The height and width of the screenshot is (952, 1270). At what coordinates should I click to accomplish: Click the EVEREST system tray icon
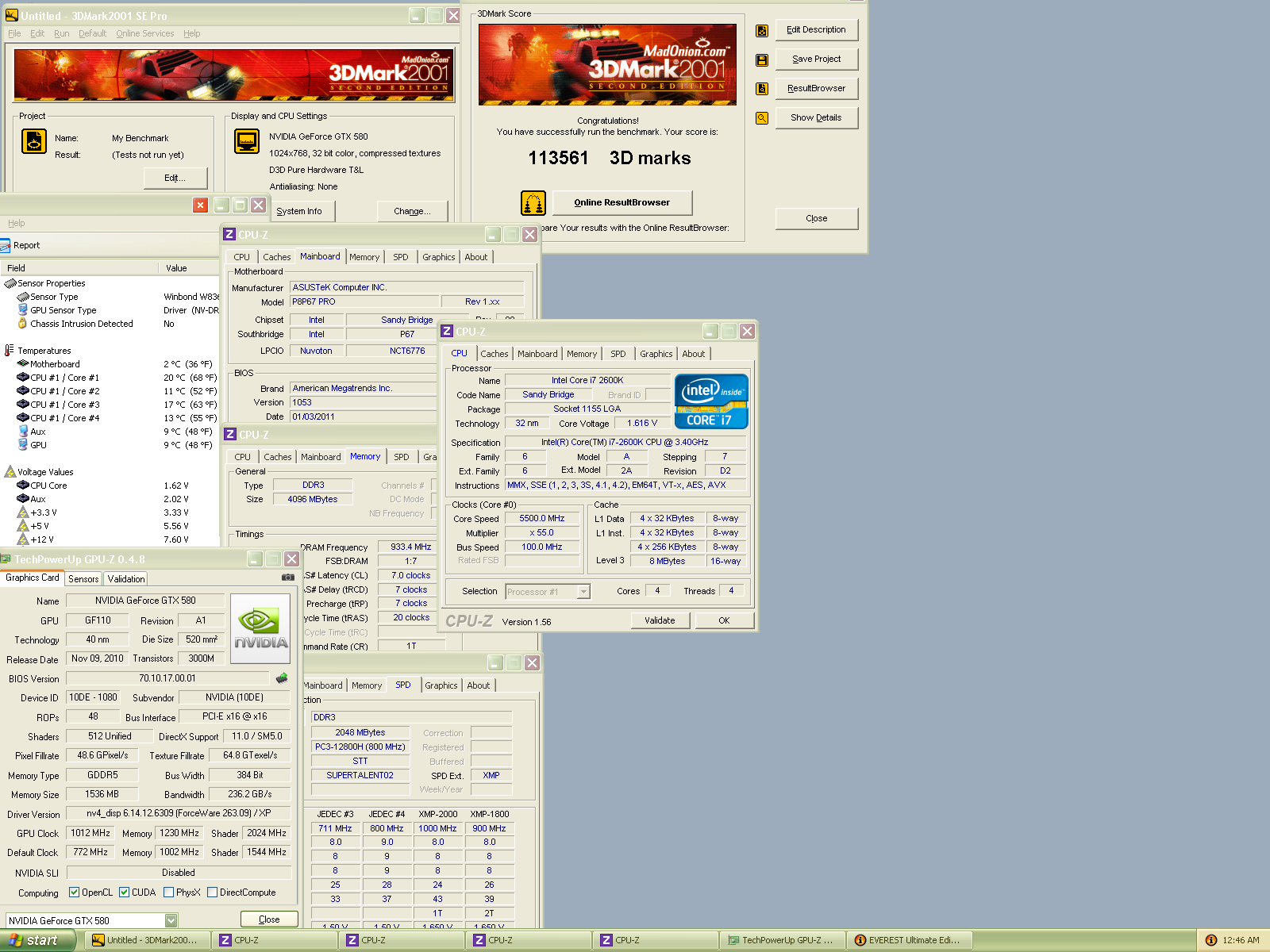tap(1211, 940)
